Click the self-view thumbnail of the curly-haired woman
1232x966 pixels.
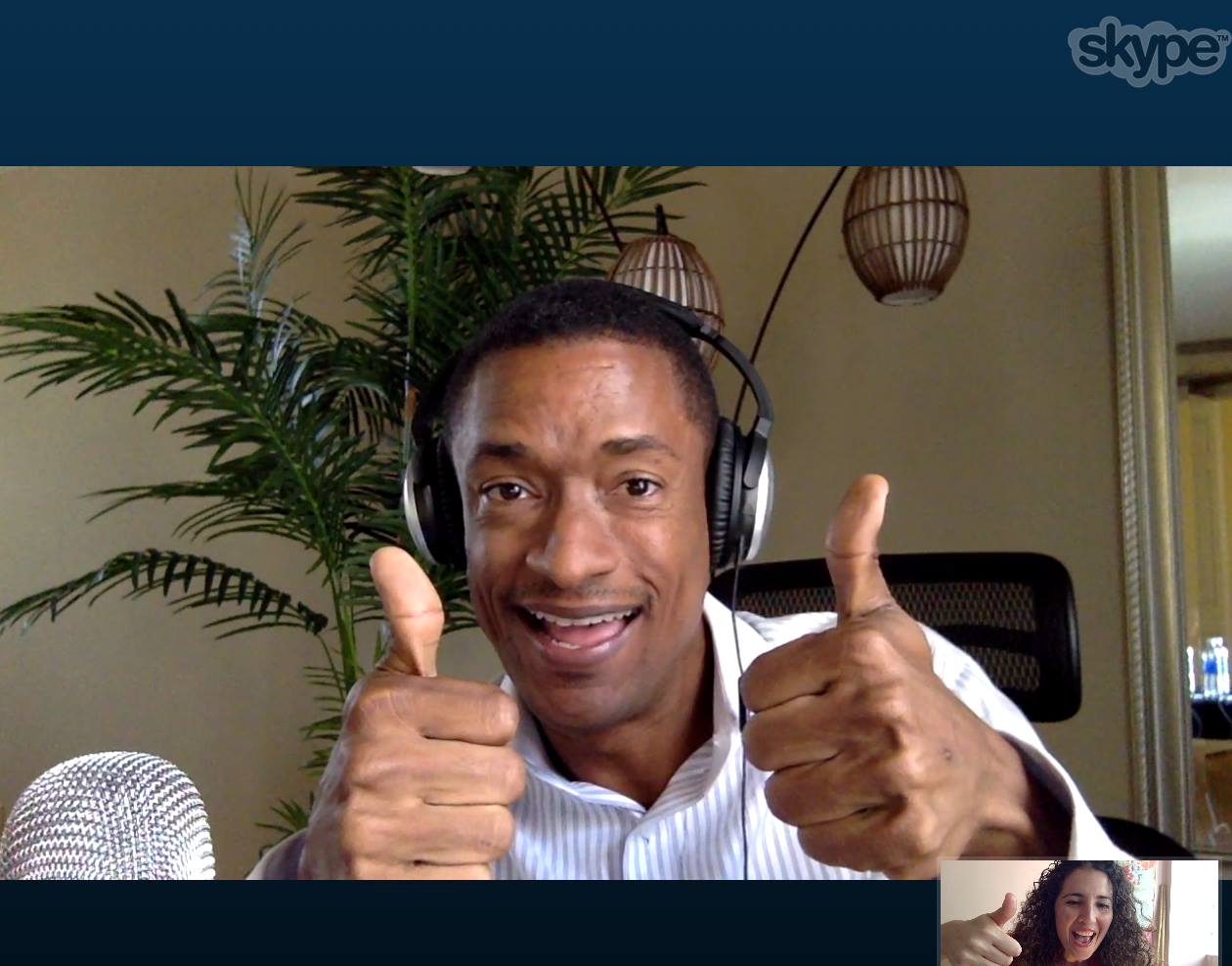1079,913
